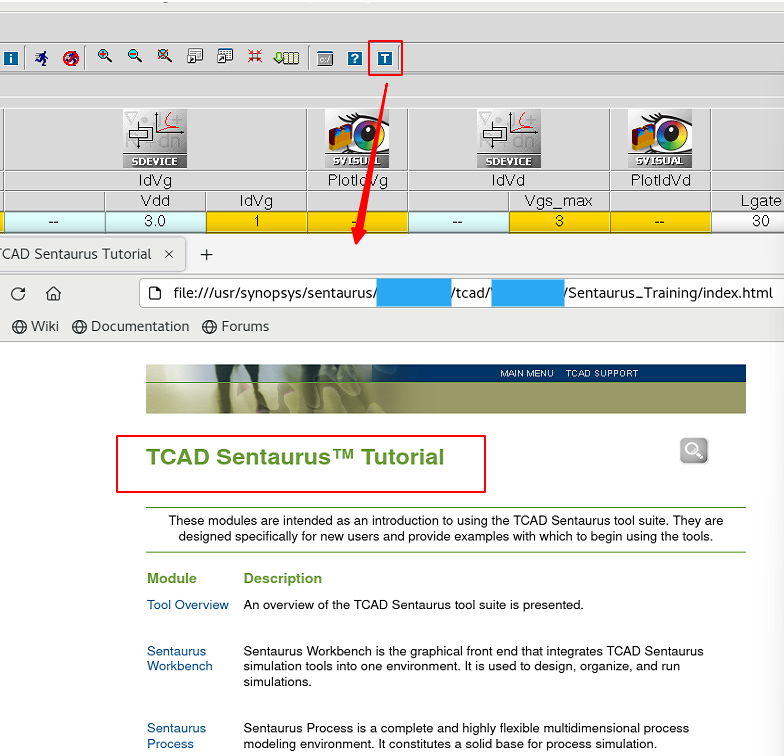Screen dimensions: 784x756
Task: Click the blue question mark help icon
Action: coord(354,58)
